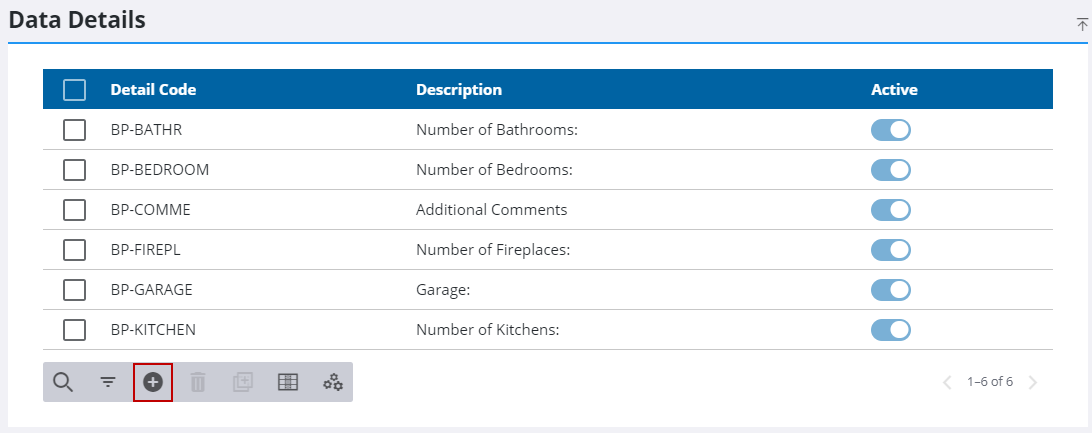1092x433 pixels.
Task: Click the filter icon in toolbar
Action: tap(108, 382)
